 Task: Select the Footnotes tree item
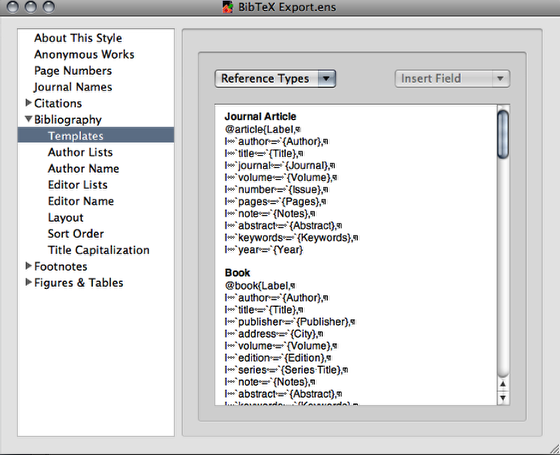click(61, 266)
